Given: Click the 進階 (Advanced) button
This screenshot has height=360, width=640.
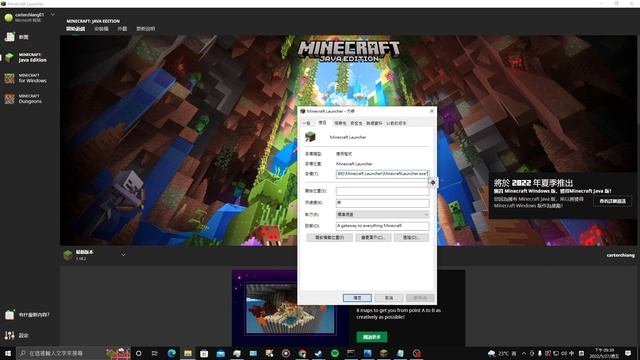Looking at the screenshot, I should pyautogui.click(x=411, y=238).
